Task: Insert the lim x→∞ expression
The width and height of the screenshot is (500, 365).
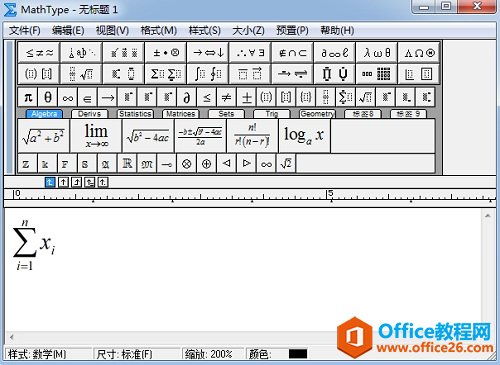Action: 96,136
